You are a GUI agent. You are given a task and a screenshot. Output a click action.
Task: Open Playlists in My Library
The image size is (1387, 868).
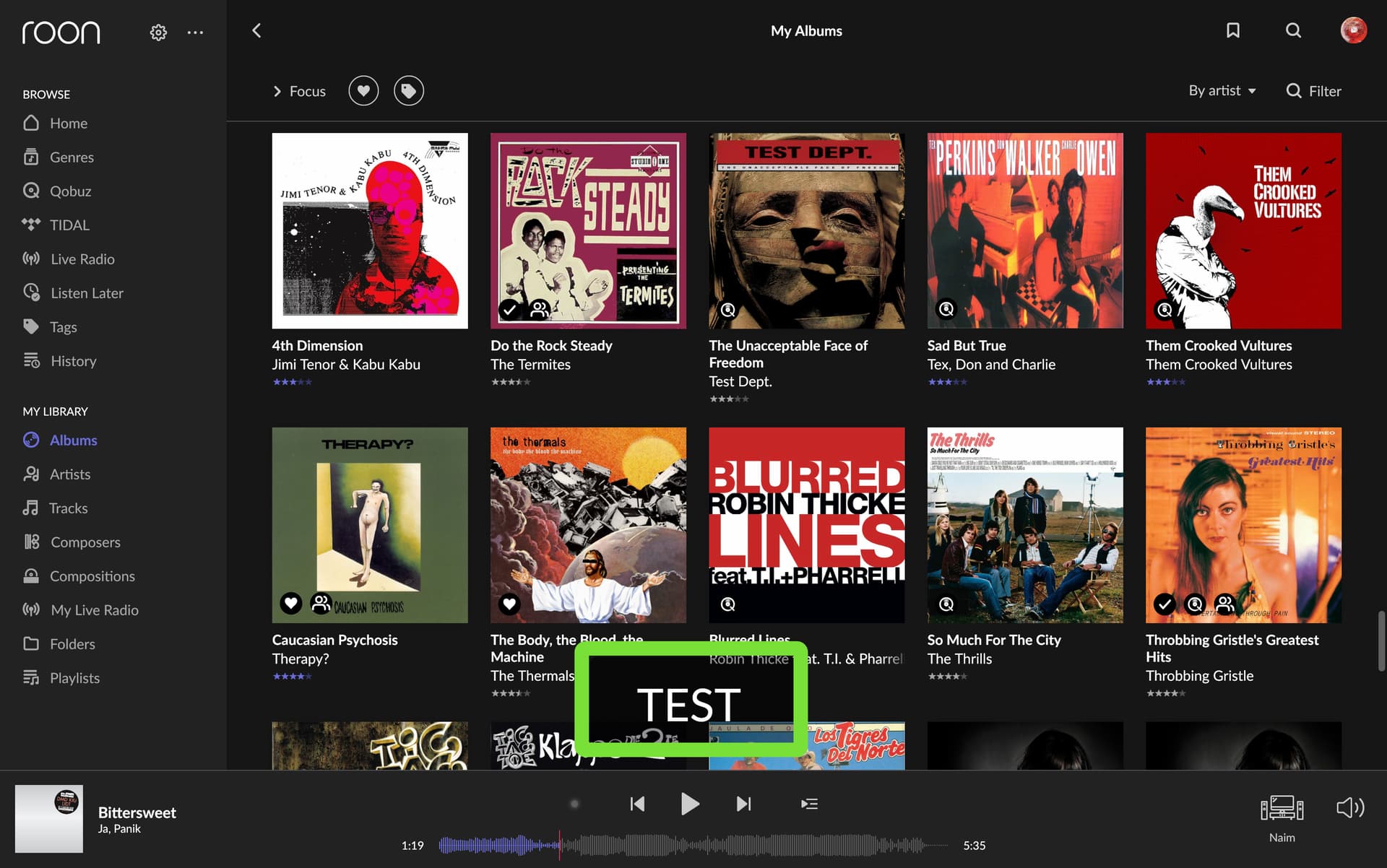[x=61, y=678]
